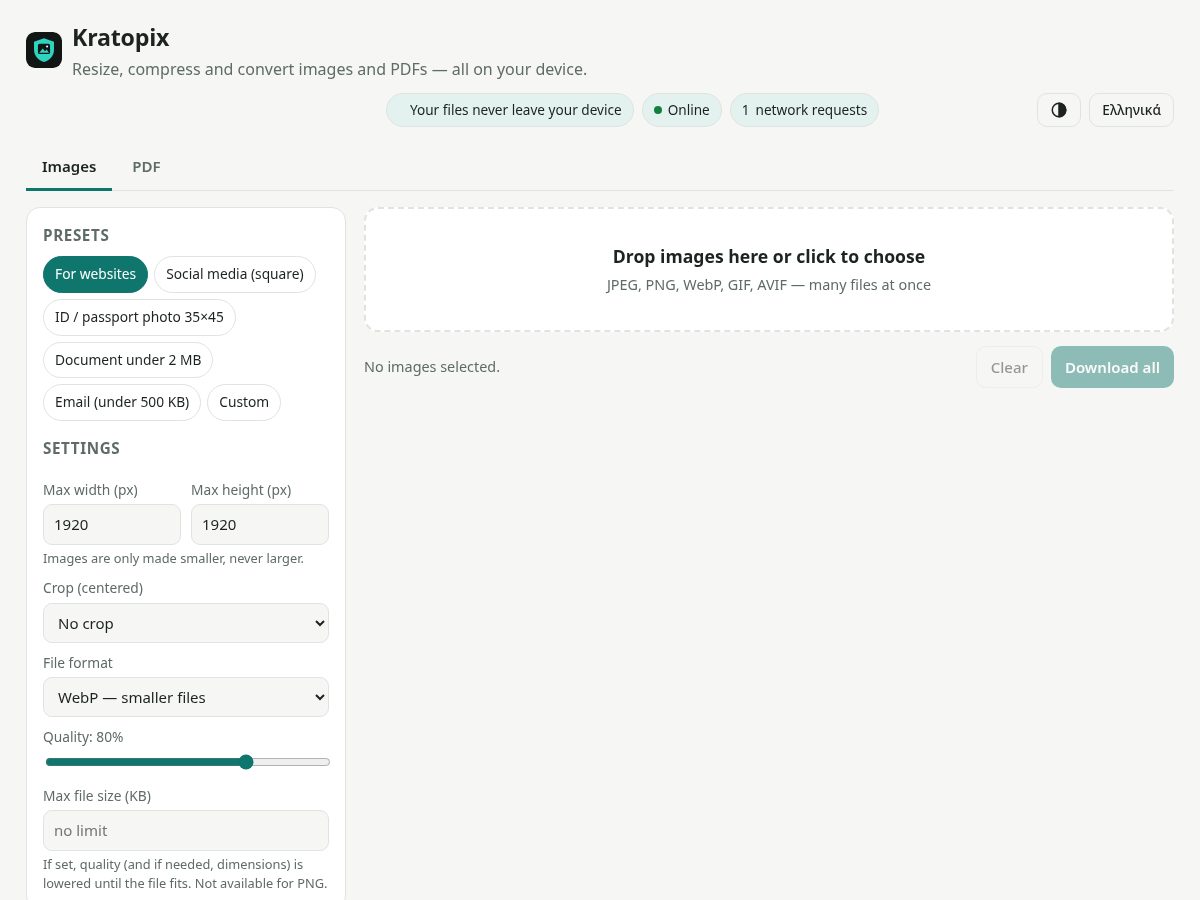Focus the Max height (px) field
1200x900 pixels.
260,525
